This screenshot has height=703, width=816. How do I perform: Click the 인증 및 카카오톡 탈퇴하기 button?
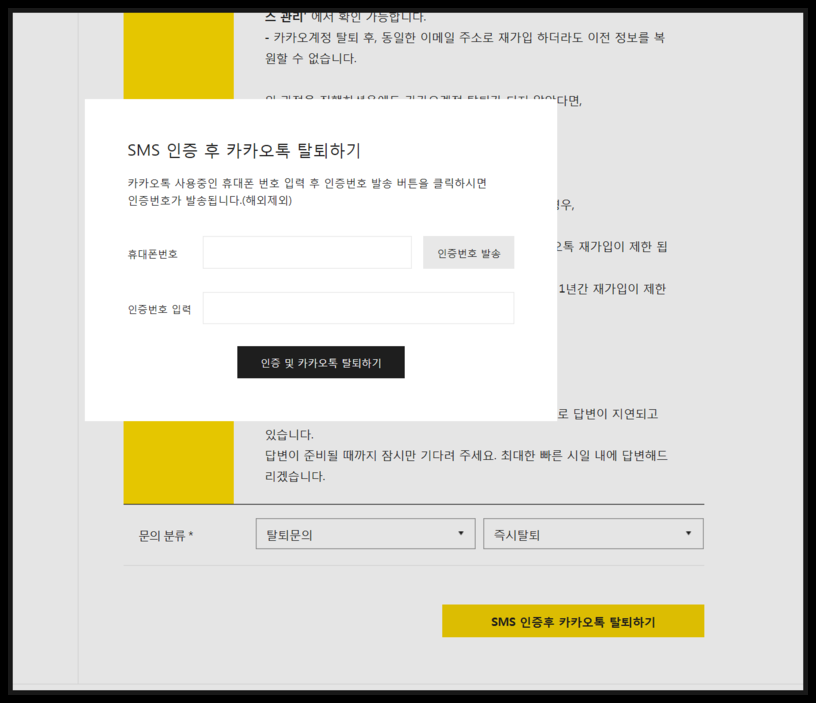click(x=321, y=362)
